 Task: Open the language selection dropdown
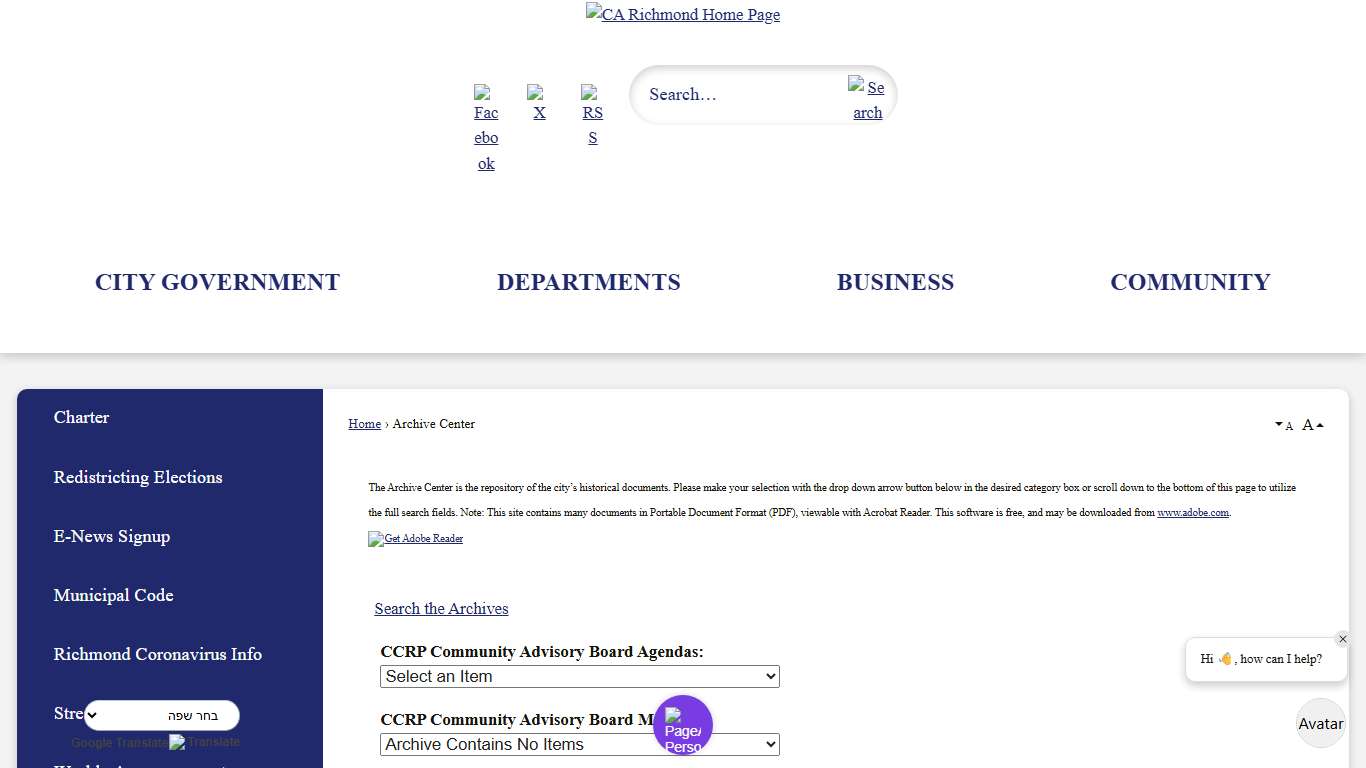[x=162, y=715]
